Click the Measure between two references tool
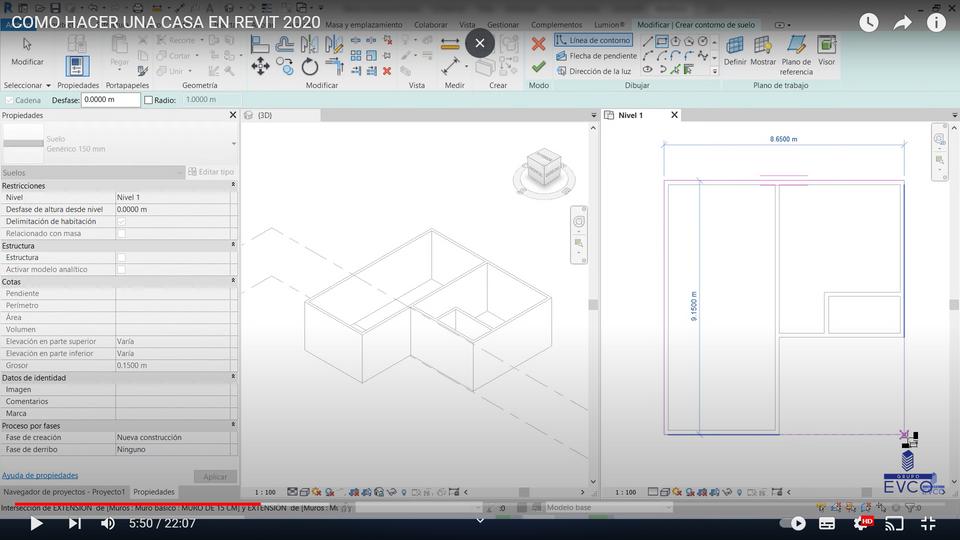 (x=450, y=44)
